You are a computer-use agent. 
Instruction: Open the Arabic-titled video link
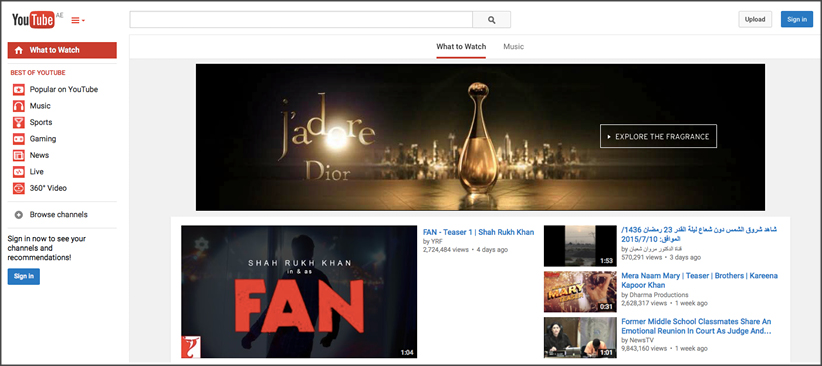699,234
